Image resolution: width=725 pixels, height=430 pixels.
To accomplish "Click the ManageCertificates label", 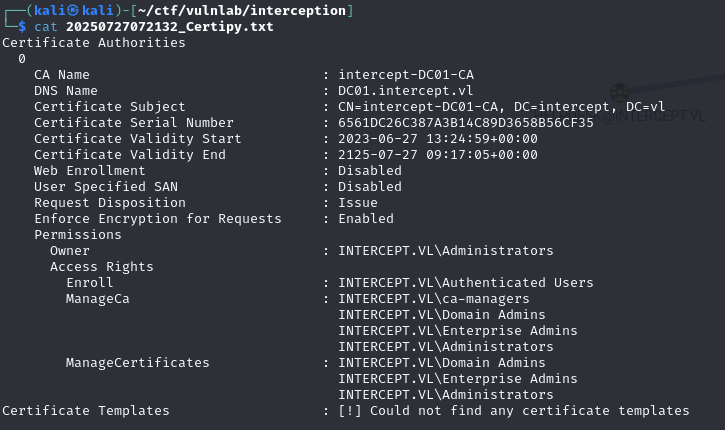I will pos(138,362).
